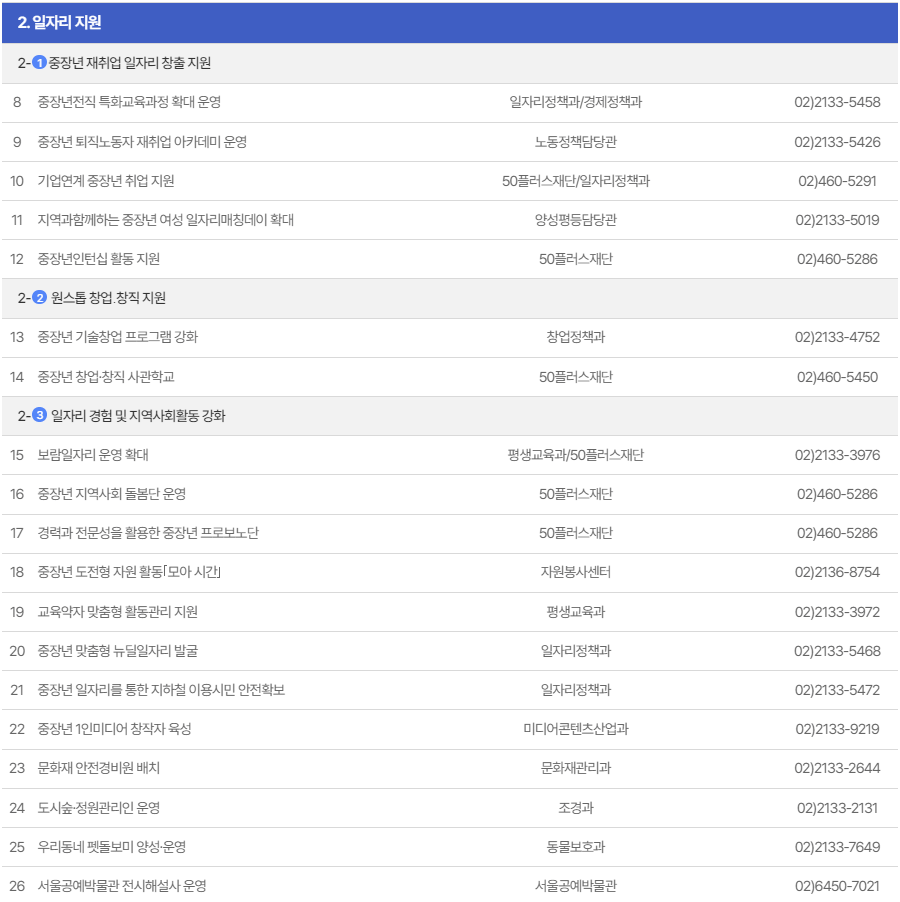Select row 12 '중장년인턴십 활동 지원'

[x=110, y=258]
